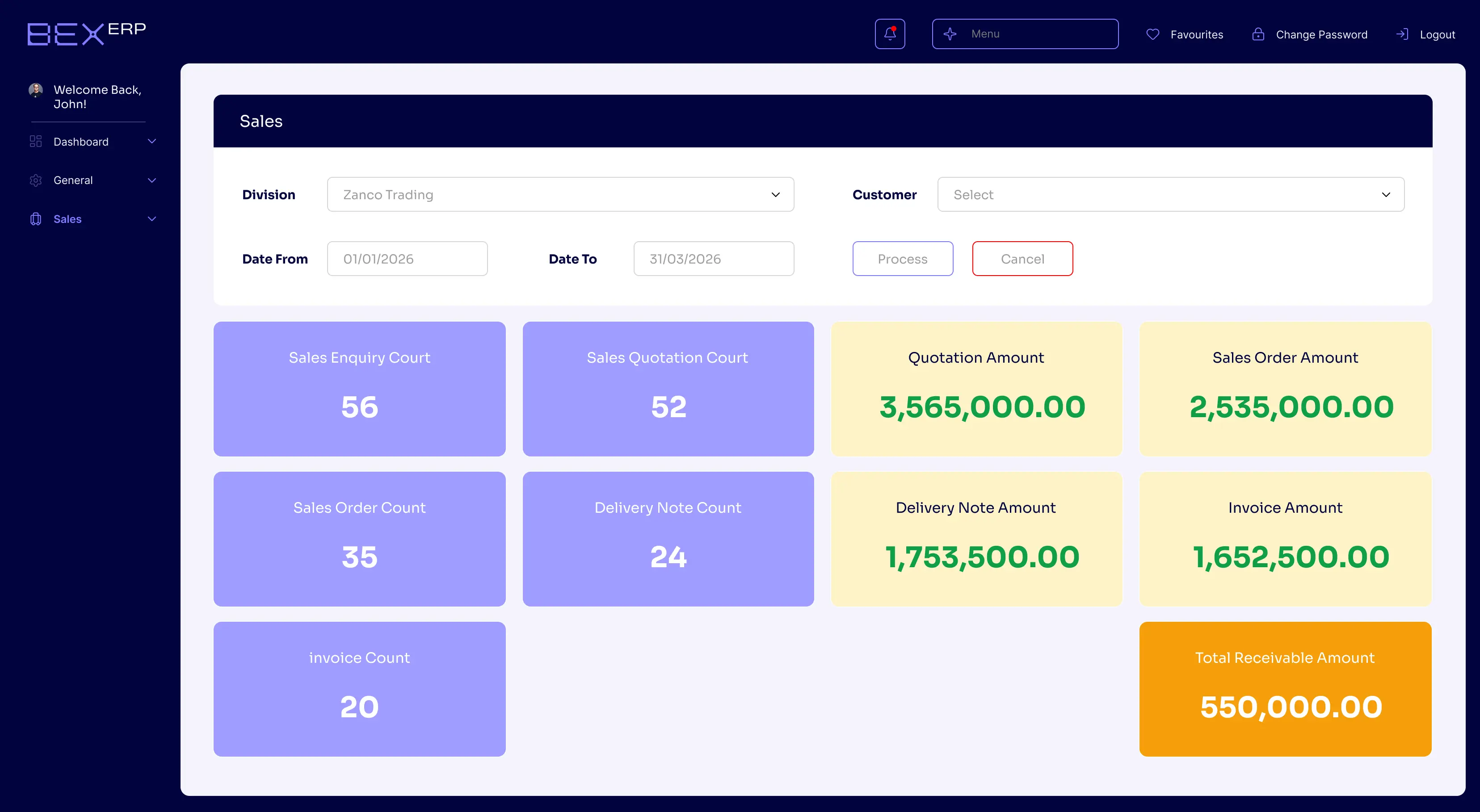The width and height of the screenshot is (1480, 812).
Task: Switch to the Sales menu item
Action: [67, 219]
